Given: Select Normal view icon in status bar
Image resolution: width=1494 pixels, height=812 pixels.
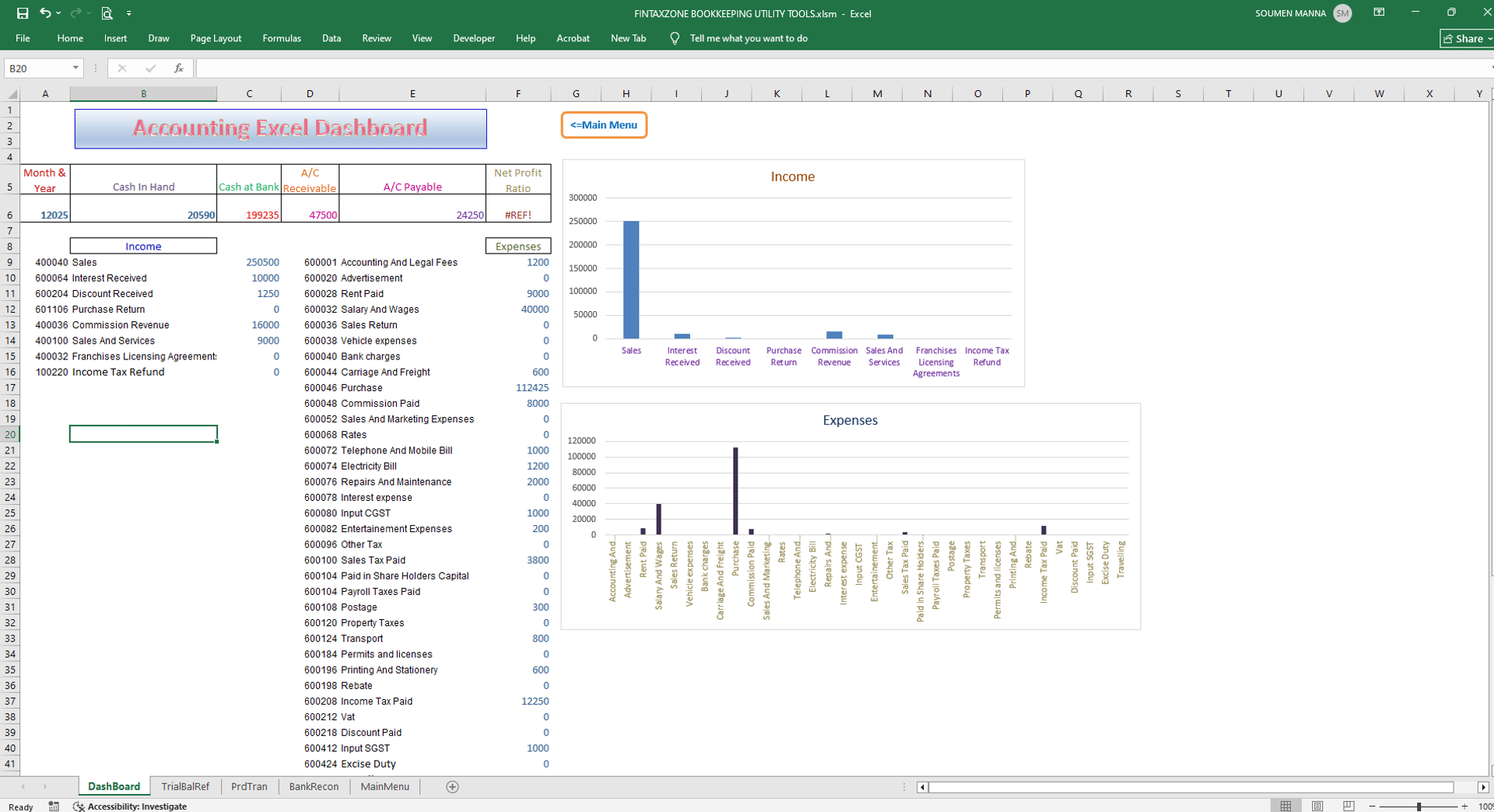Looking at the screenshot, I should pyautogui.click(x=1285, y=807).
